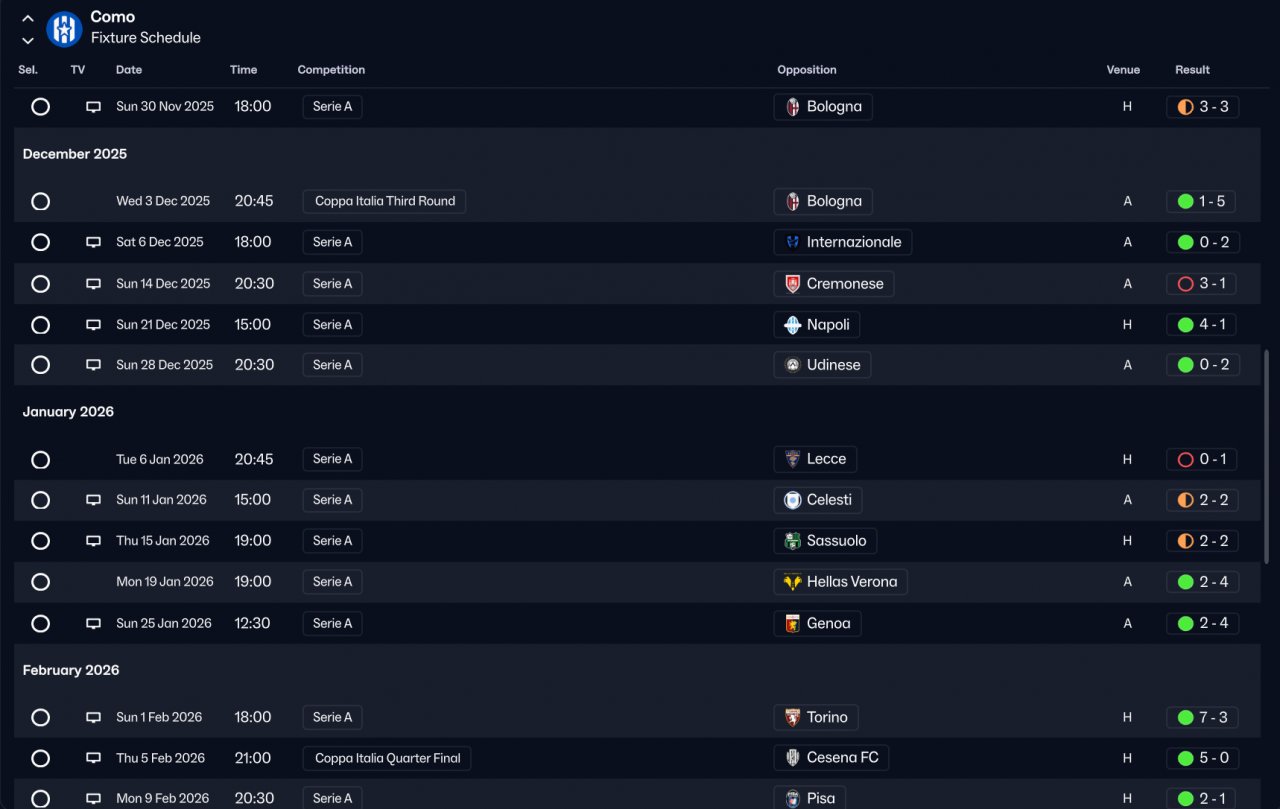Click the fixture list vertical scrollbar
Viewport: 1280px width, 809px height.
1267,455
